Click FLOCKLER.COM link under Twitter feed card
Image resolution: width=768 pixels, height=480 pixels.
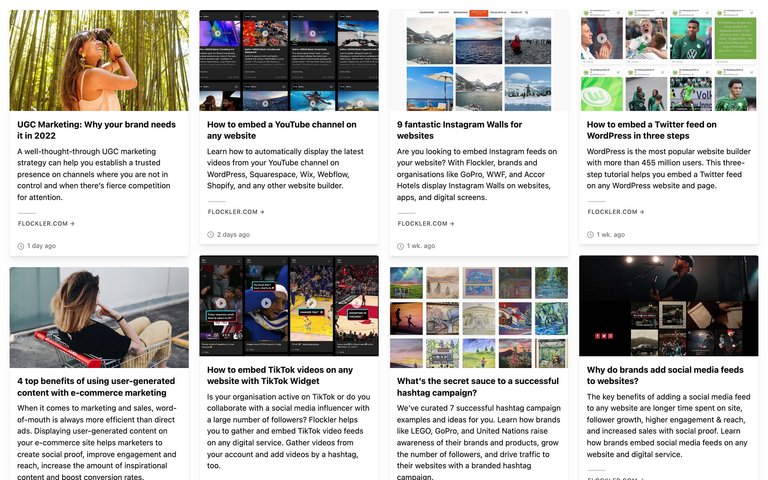[x=616, y=212]
